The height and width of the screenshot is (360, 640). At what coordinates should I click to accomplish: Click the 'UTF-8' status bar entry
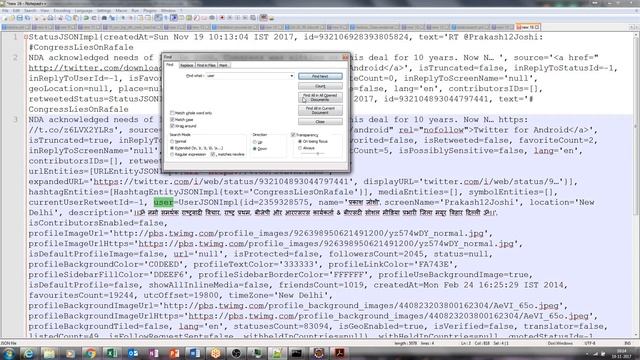(590, 343)
